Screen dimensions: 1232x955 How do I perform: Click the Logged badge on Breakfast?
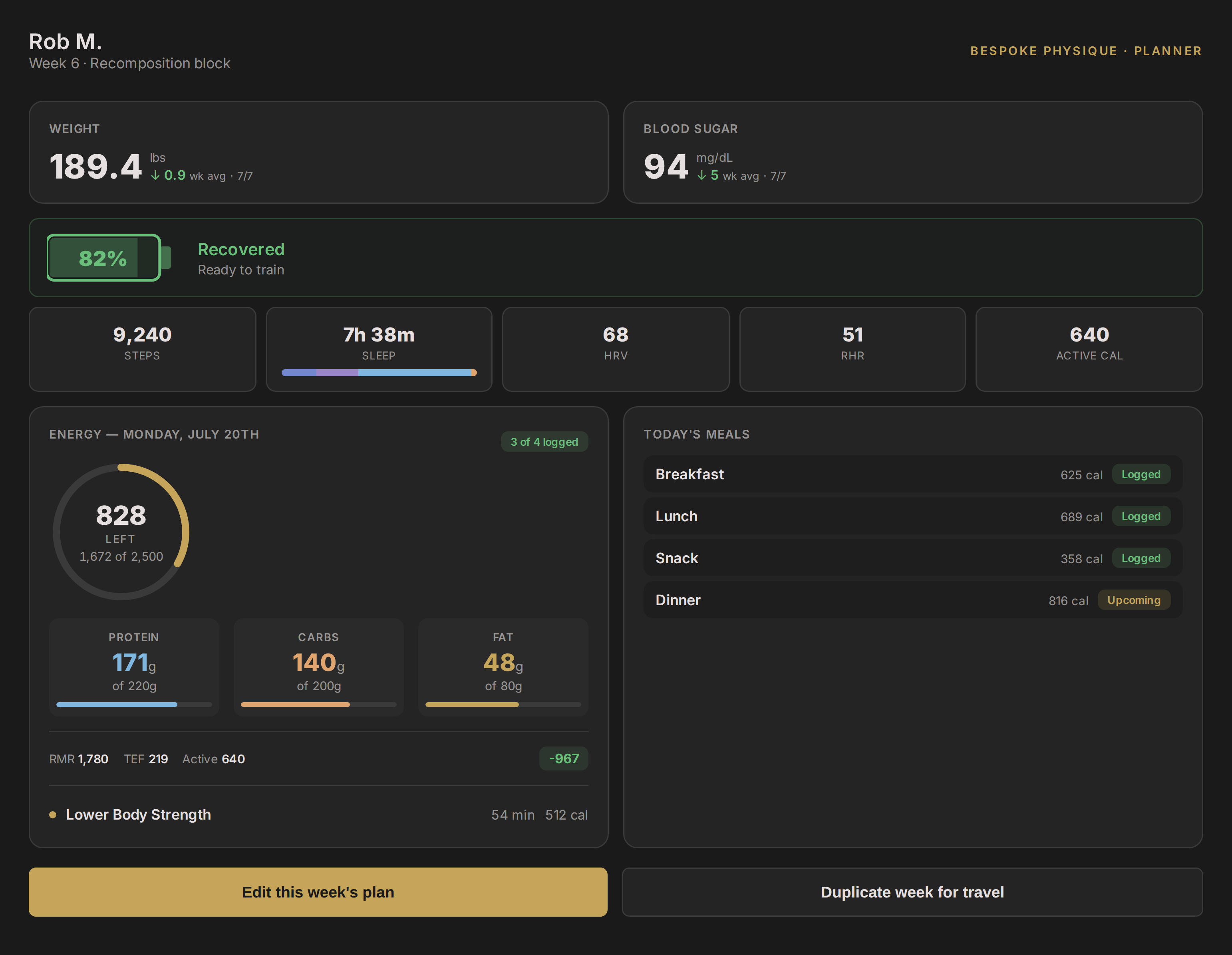coord(1141,475)
